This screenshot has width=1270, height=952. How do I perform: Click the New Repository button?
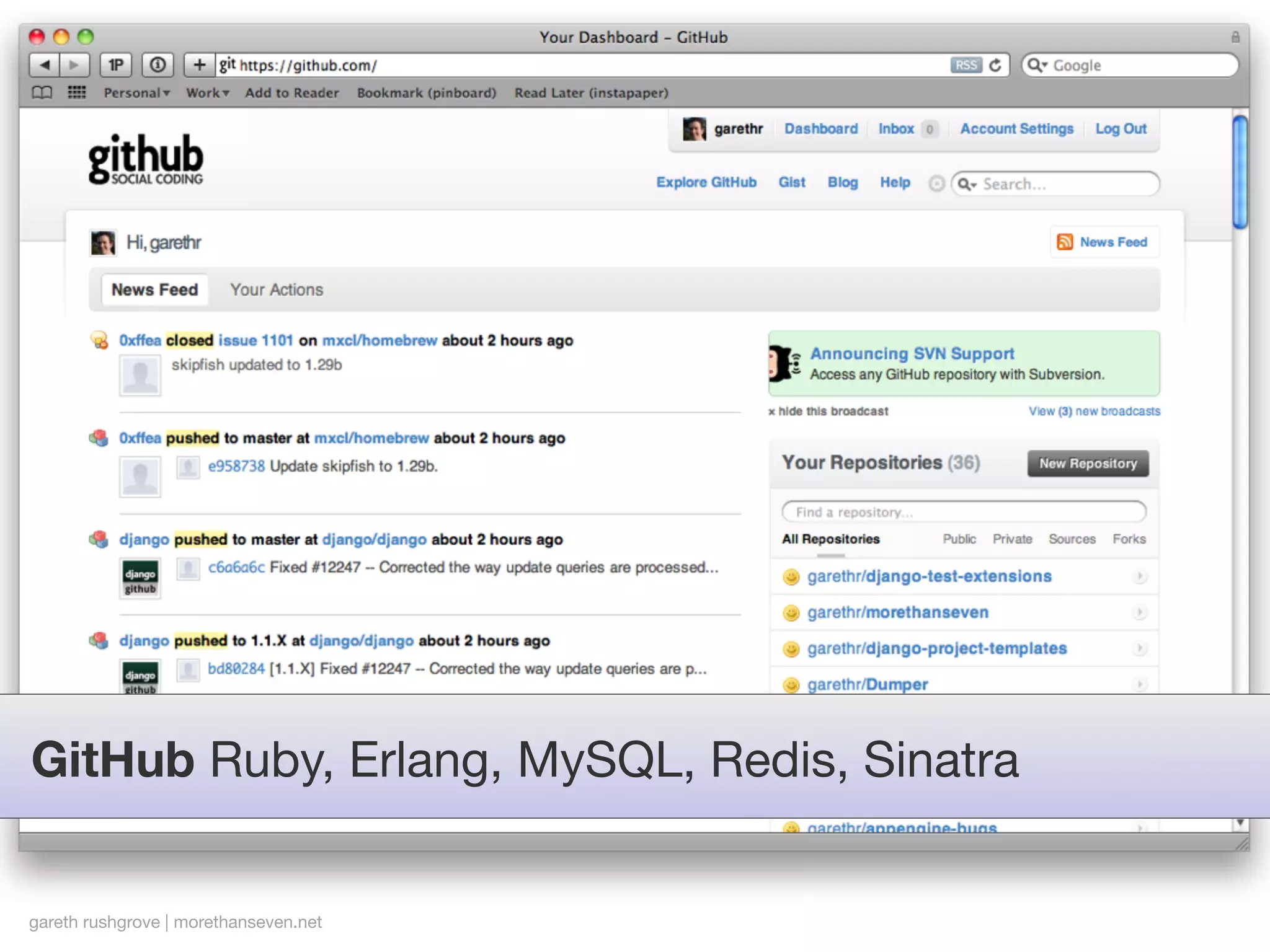[1088, 464]
